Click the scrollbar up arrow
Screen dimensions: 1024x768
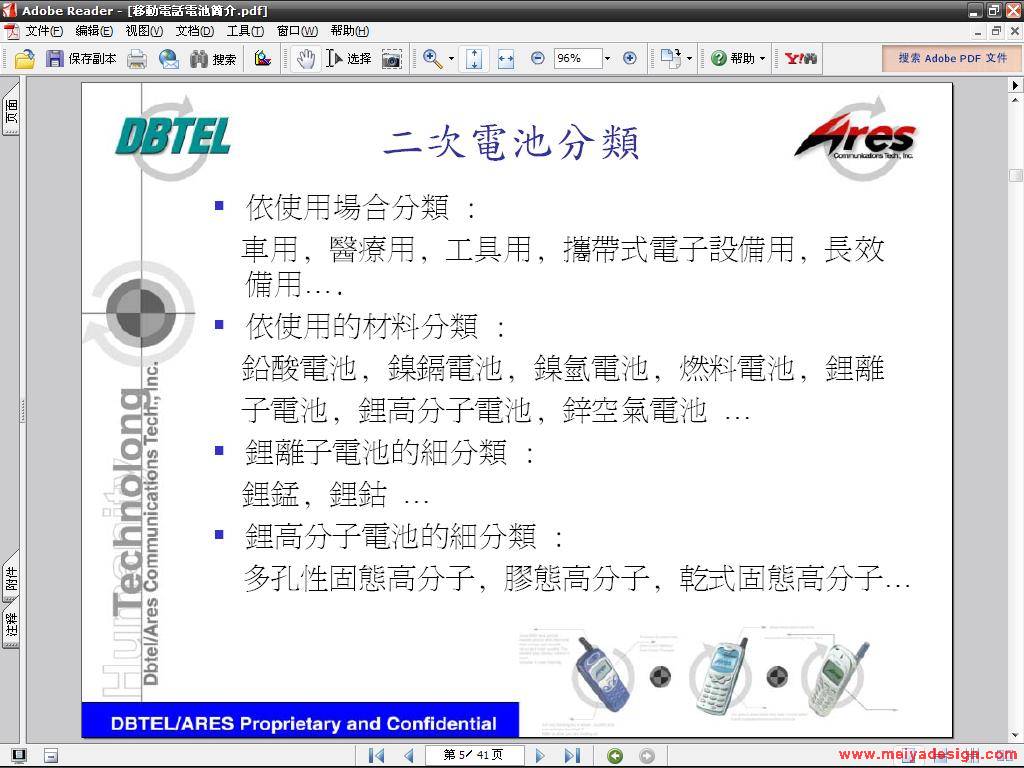[1016, 101]
